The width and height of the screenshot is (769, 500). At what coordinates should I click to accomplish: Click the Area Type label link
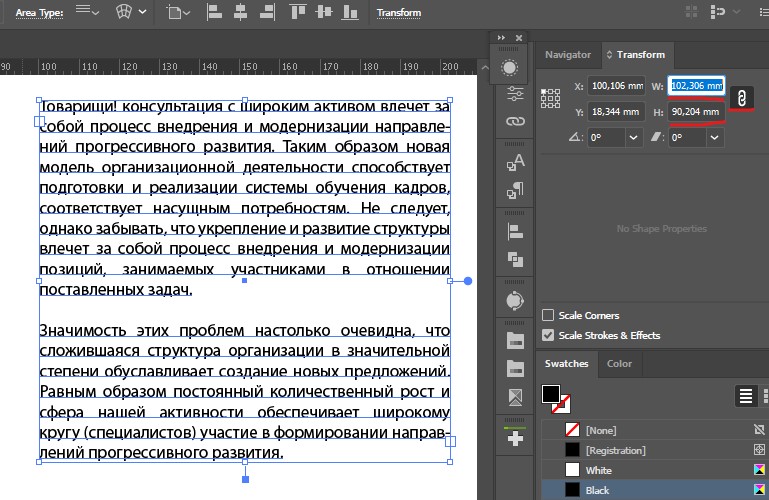39,13
